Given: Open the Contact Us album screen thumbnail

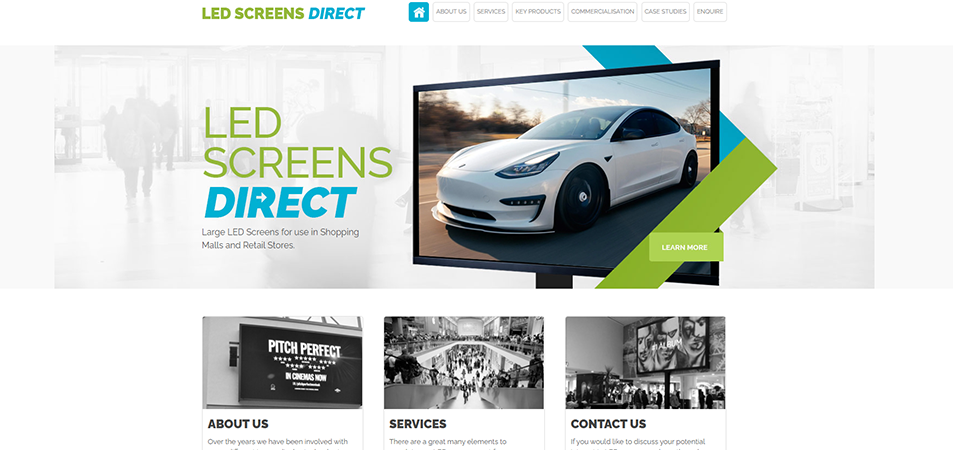Looking at the screenshot, I should [x=645, y=362].
